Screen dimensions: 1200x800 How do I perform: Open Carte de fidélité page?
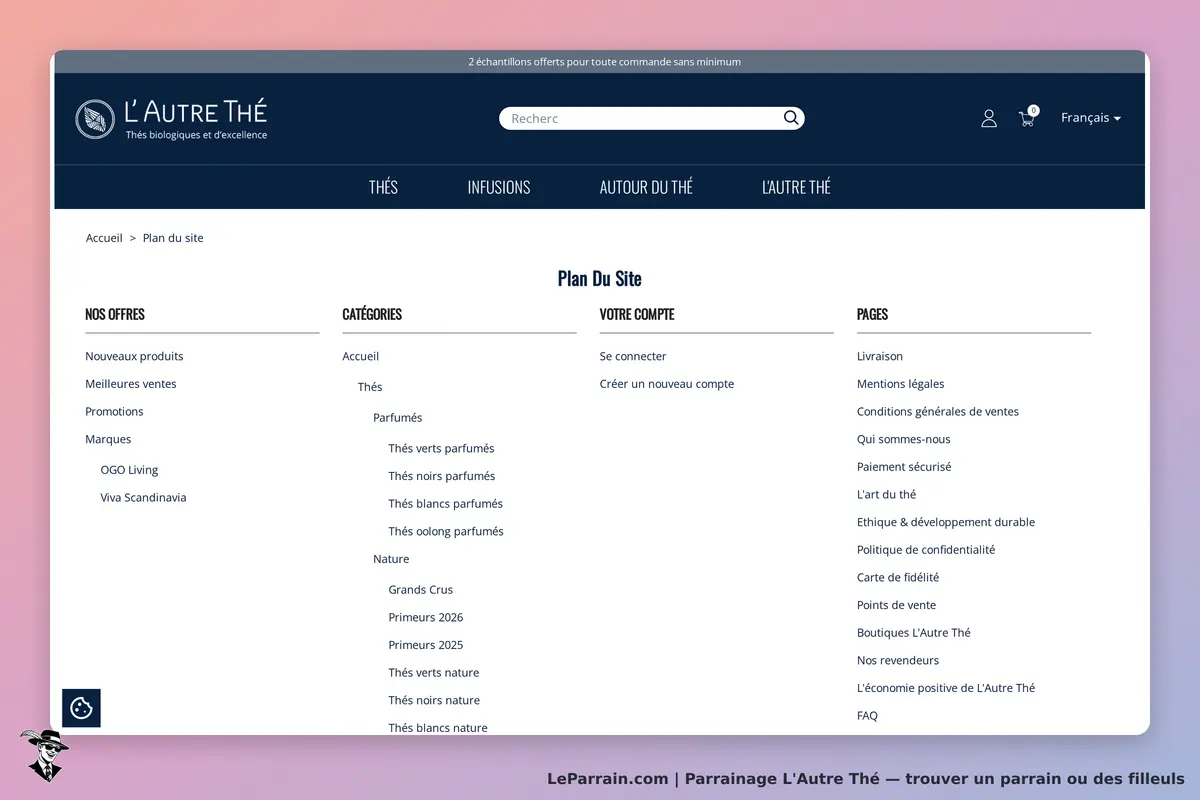tap(898, 578)
